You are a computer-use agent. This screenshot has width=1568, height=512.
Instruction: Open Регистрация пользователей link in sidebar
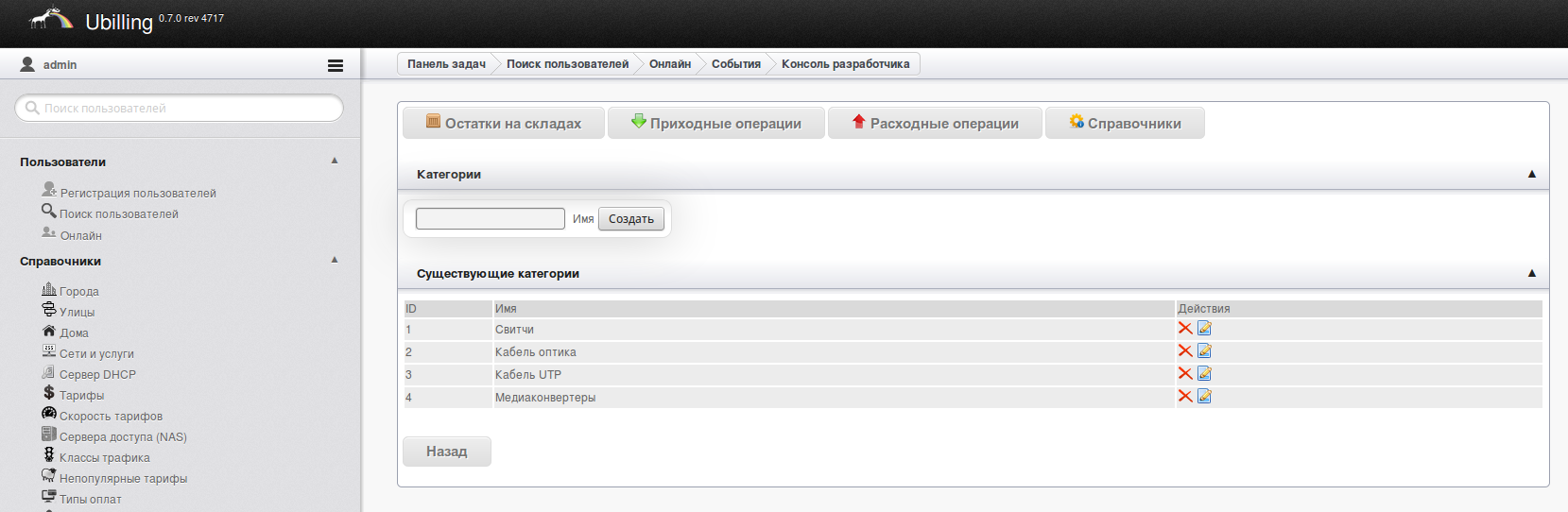(x=138, y=194)
